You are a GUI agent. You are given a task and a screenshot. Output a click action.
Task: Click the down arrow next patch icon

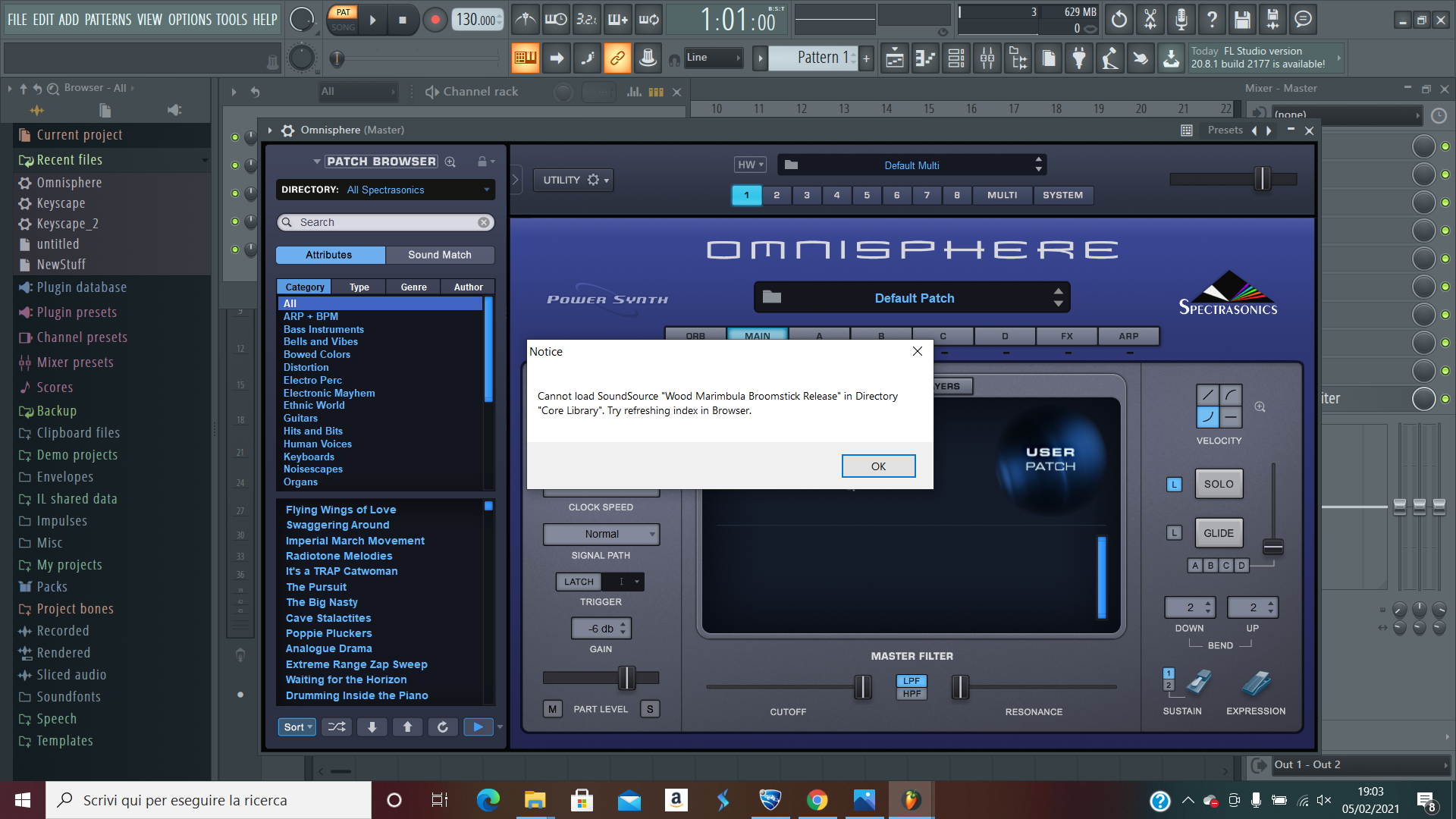point(372,727)
